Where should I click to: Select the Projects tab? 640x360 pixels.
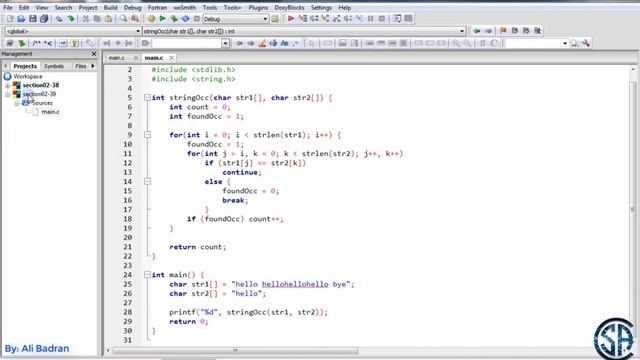pyautogui.click(x=25, y=66)
